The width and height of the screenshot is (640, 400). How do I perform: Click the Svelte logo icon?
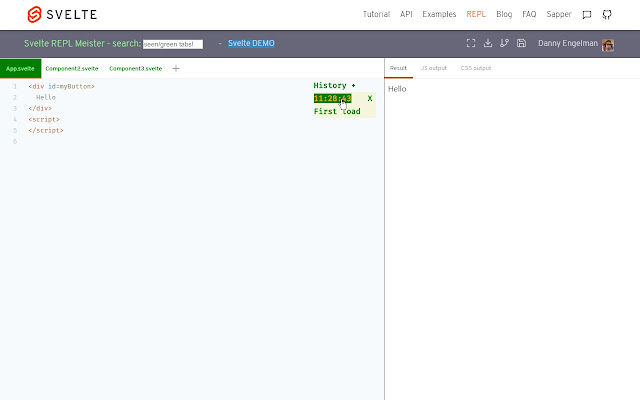(x=34, y=14)
